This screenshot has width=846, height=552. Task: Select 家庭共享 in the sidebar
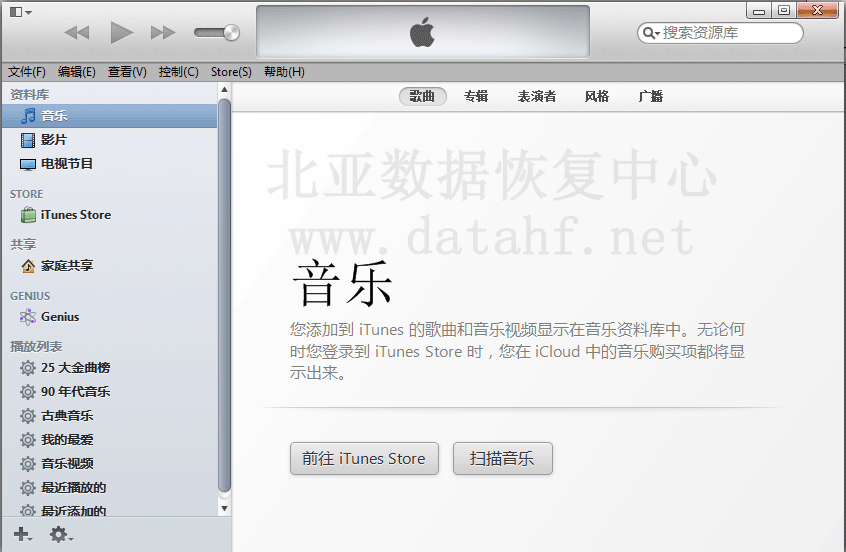coord(110,265)
